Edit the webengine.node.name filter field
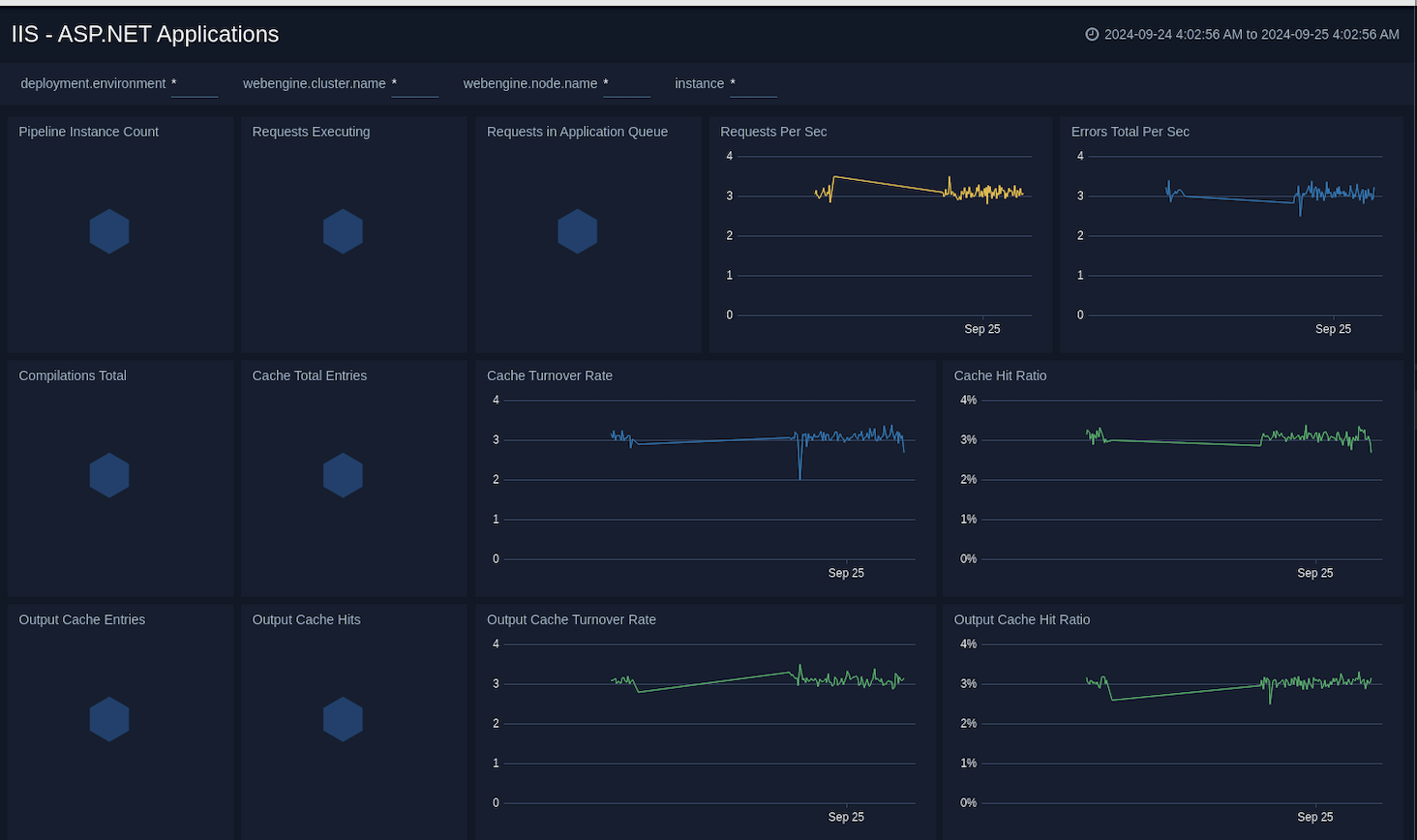1417x840 pixels. coord(626,84)
